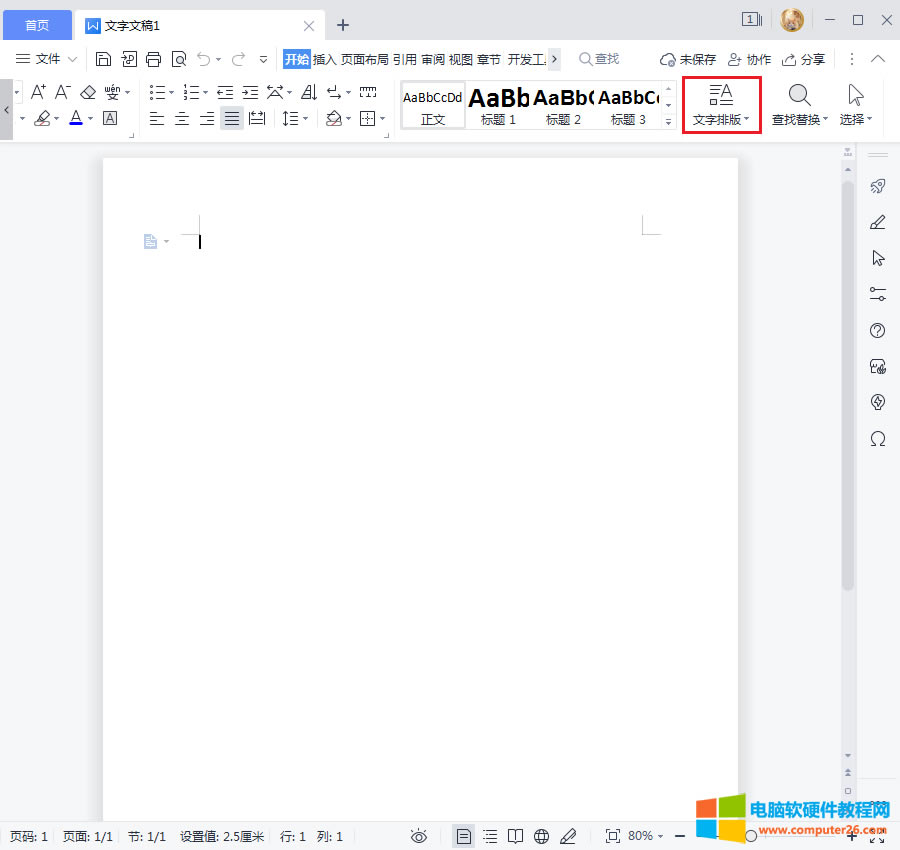Click the clear formatting eraser icon
Viewport: 900px width, 850px height.
pyautogui.click(x=88, y=93)
